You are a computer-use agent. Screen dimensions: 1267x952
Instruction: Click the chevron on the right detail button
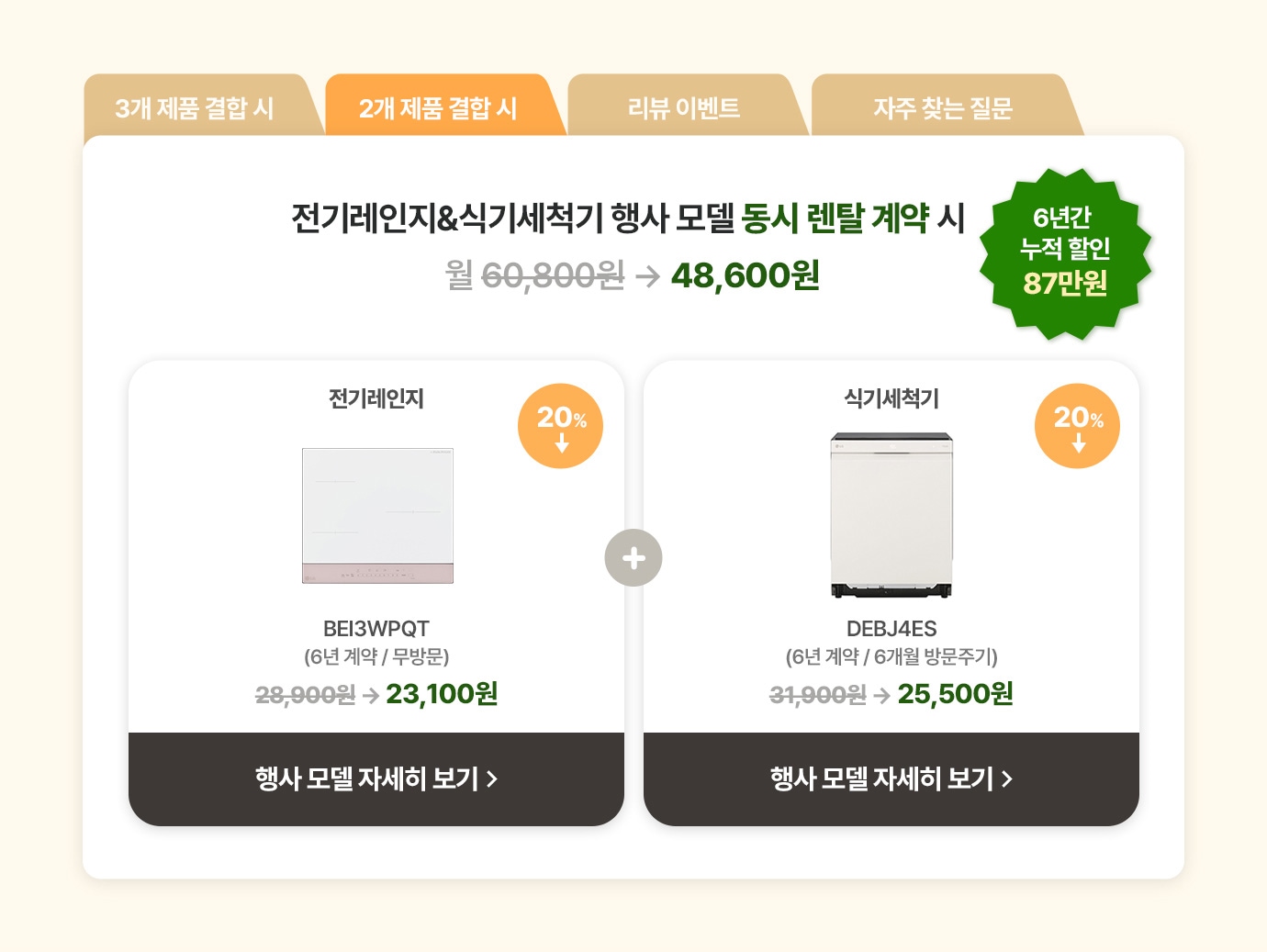click(1007, 779)
